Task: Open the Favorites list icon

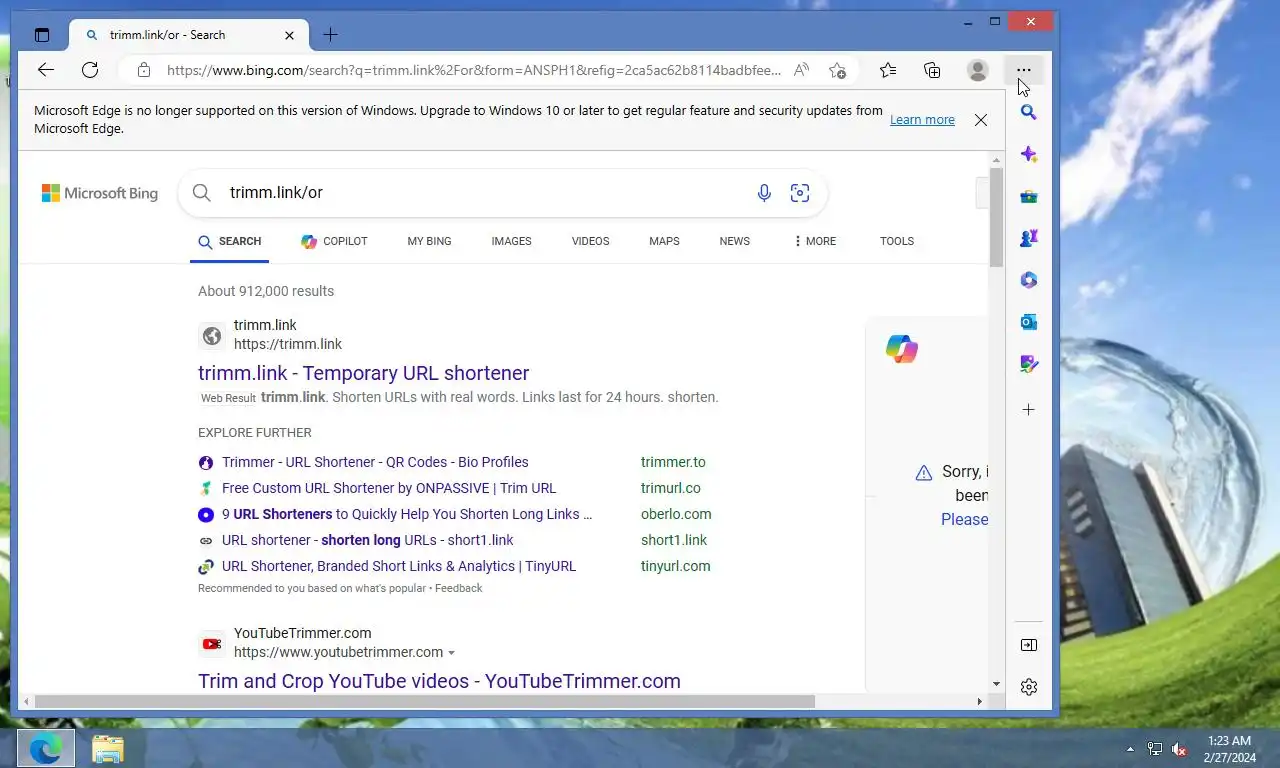Action: [888, 70]
